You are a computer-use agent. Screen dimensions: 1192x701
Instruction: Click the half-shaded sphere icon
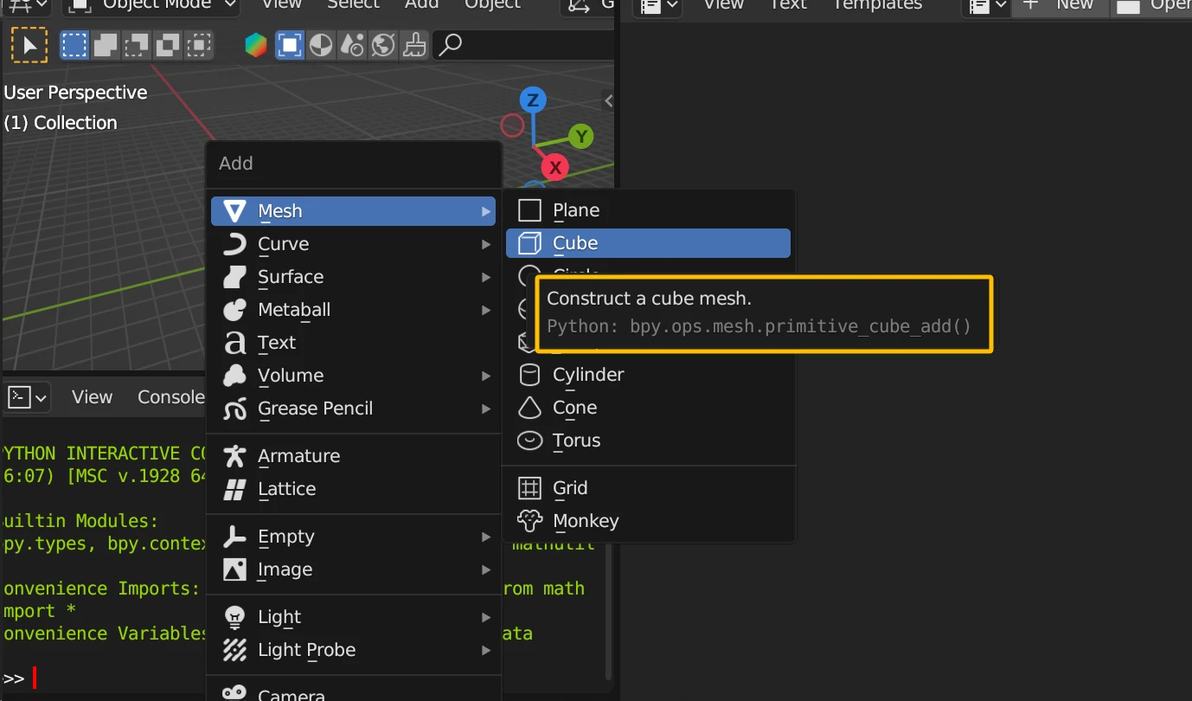pyautogui.click(x=321, y=45)
